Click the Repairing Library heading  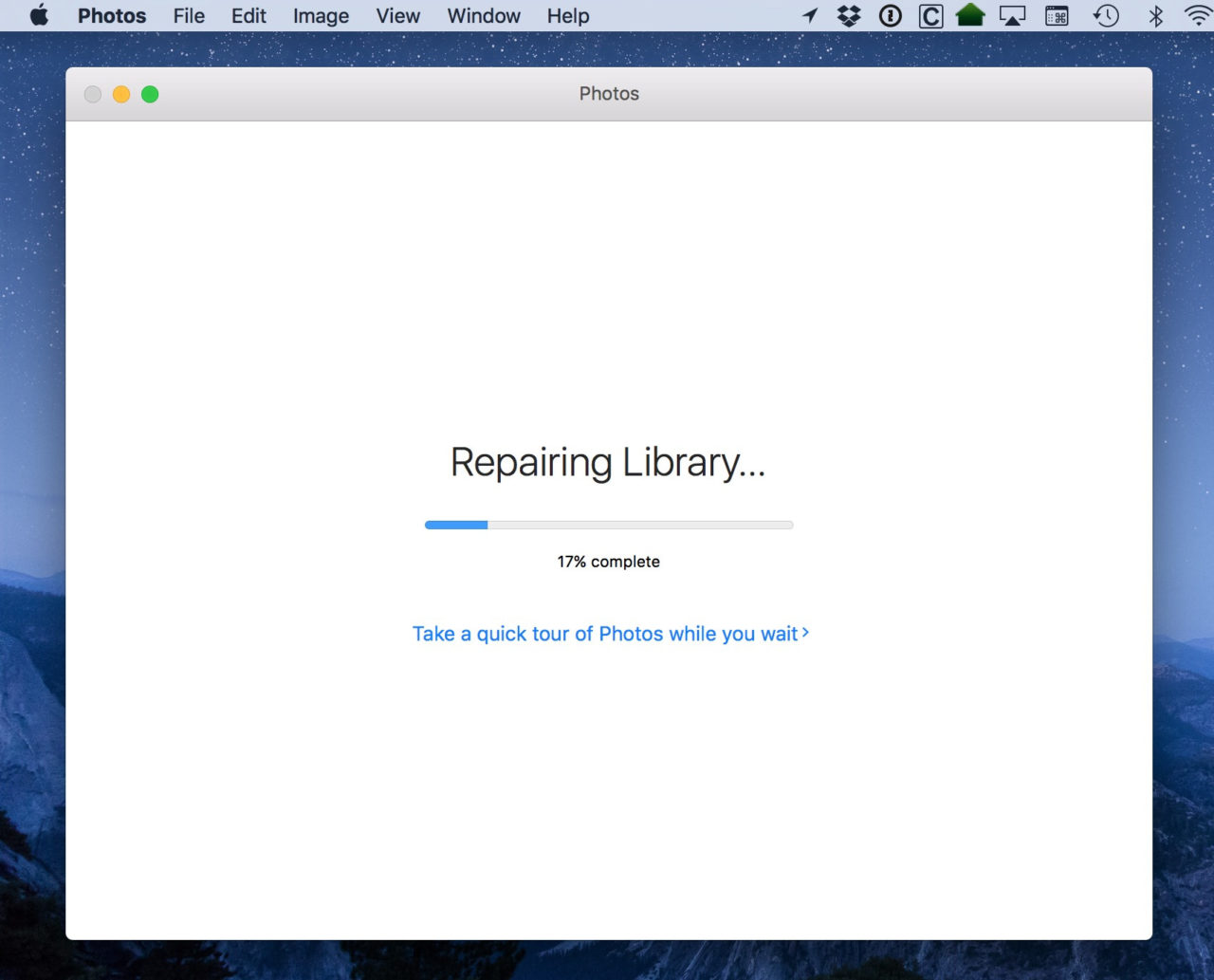[x=608, y=463]
